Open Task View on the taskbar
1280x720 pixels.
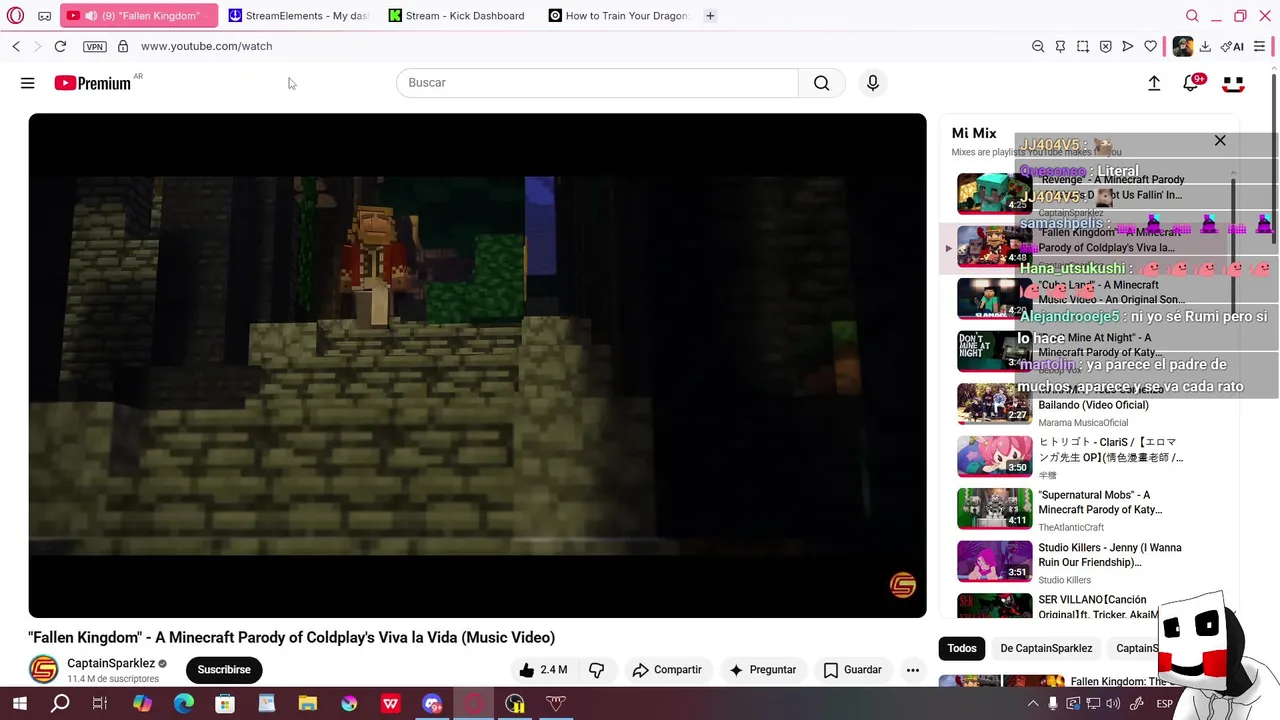(100, 704)
